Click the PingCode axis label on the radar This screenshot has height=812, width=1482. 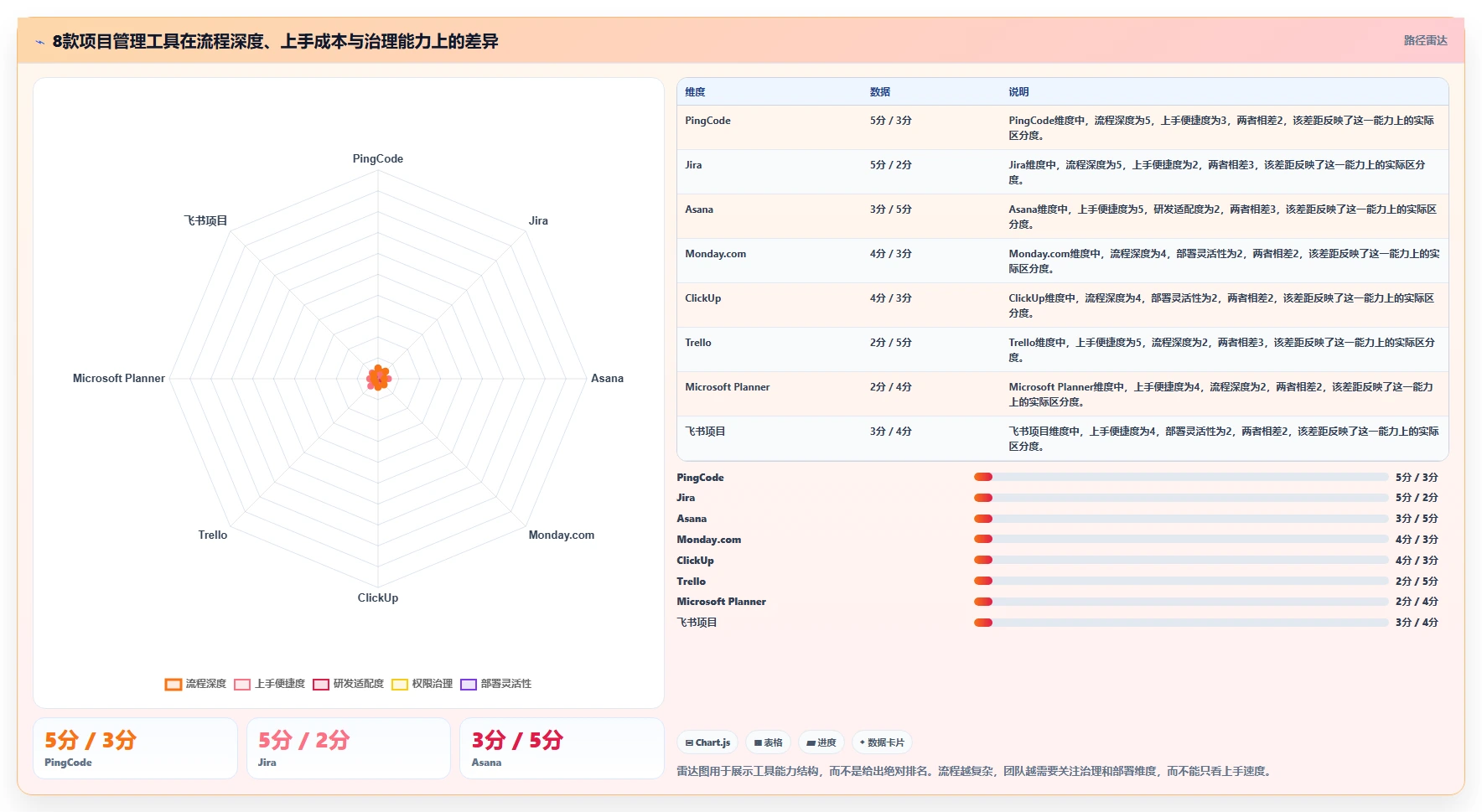pos(378,158)
